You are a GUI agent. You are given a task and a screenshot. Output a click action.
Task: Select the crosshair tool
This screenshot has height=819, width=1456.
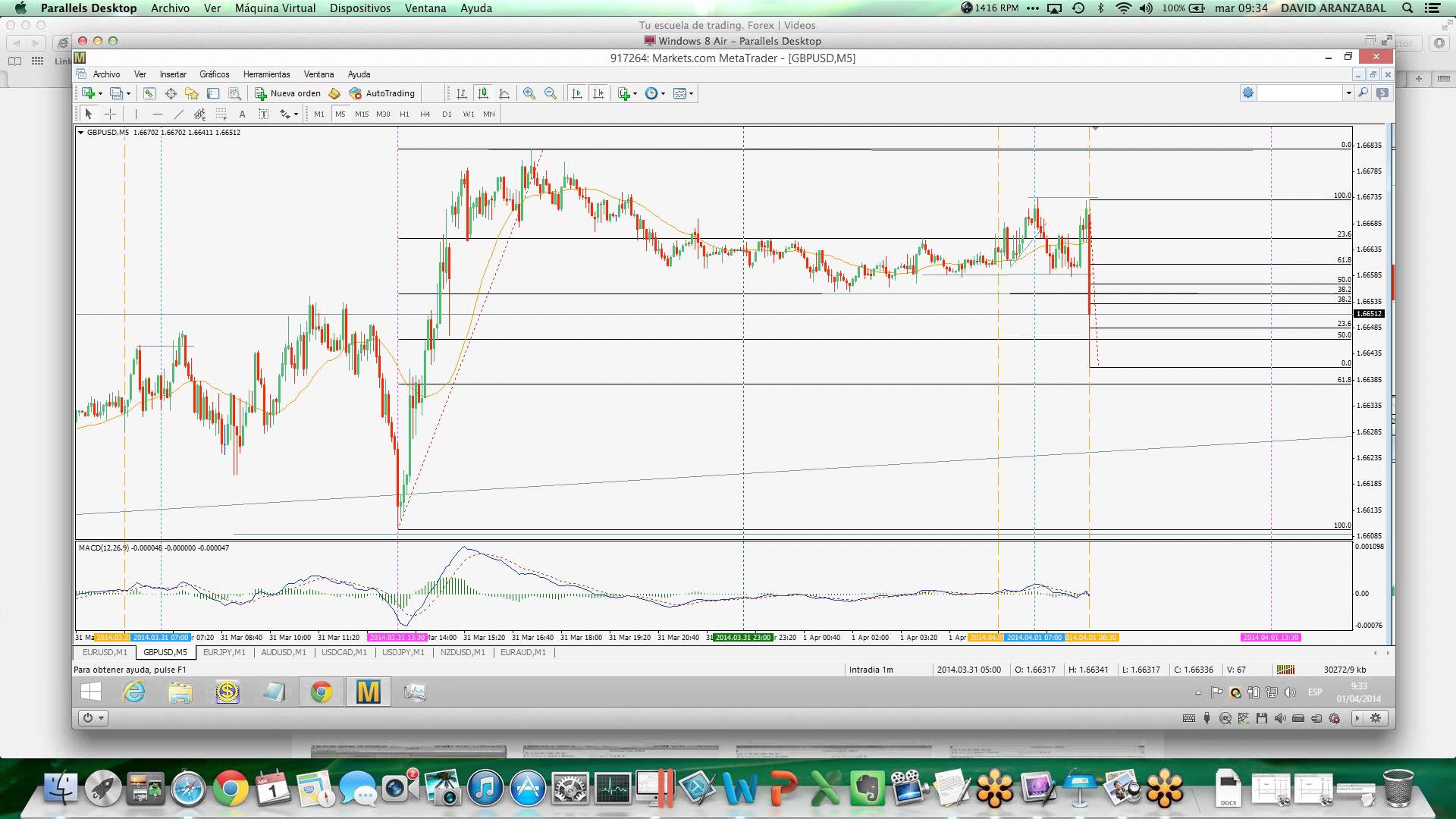pyautogui.click(x=111, y=114)
